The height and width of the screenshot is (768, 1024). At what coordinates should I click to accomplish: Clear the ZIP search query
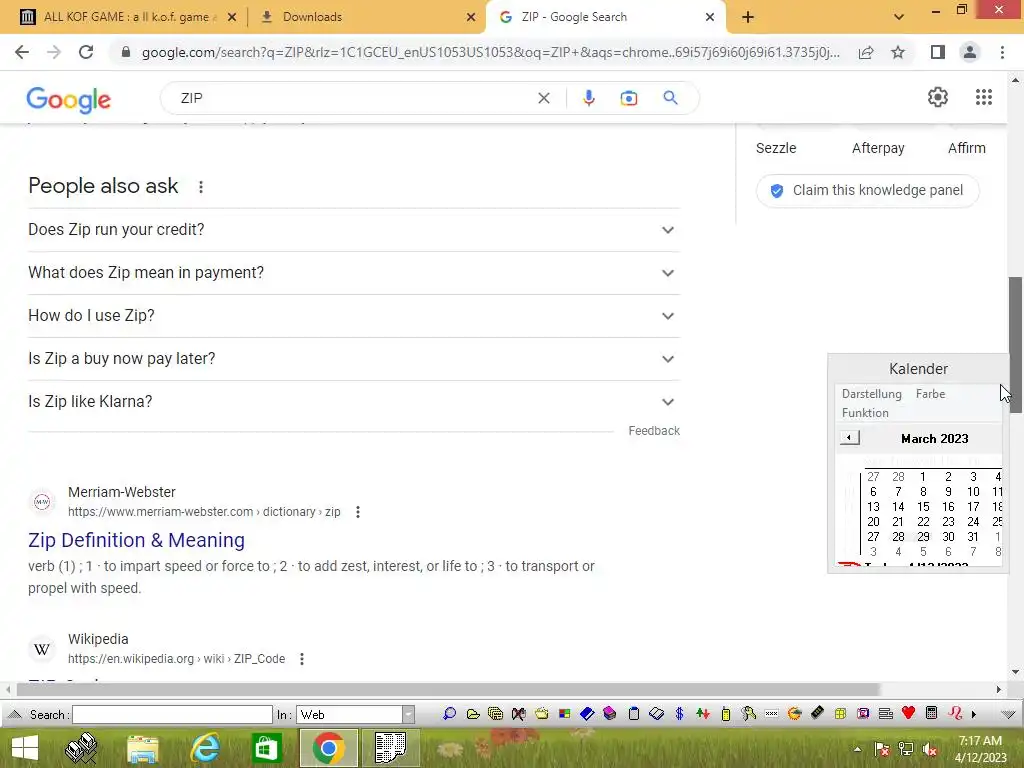[x=543, y=98]
